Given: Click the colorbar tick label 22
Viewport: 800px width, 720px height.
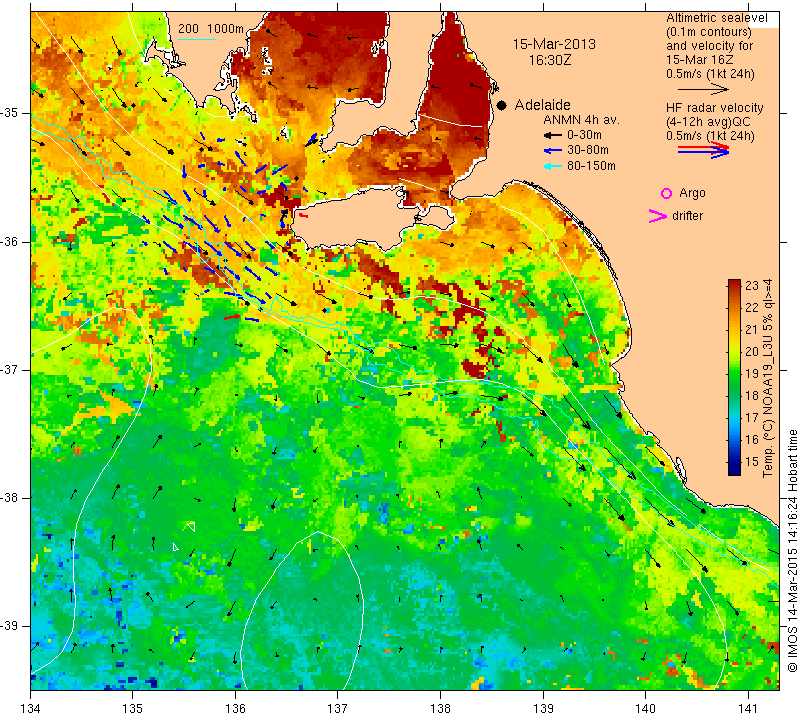Looking at the screenshot, I should coord(752,308).
